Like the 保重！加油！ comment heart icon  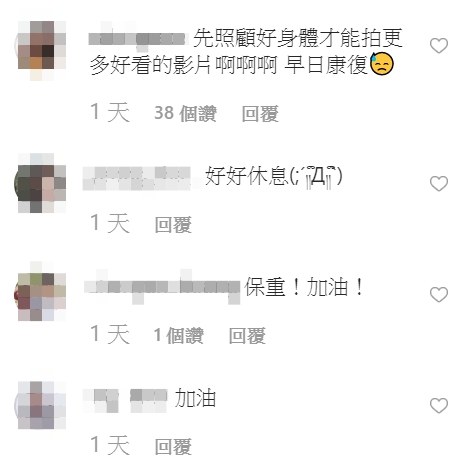pos(439,295)
